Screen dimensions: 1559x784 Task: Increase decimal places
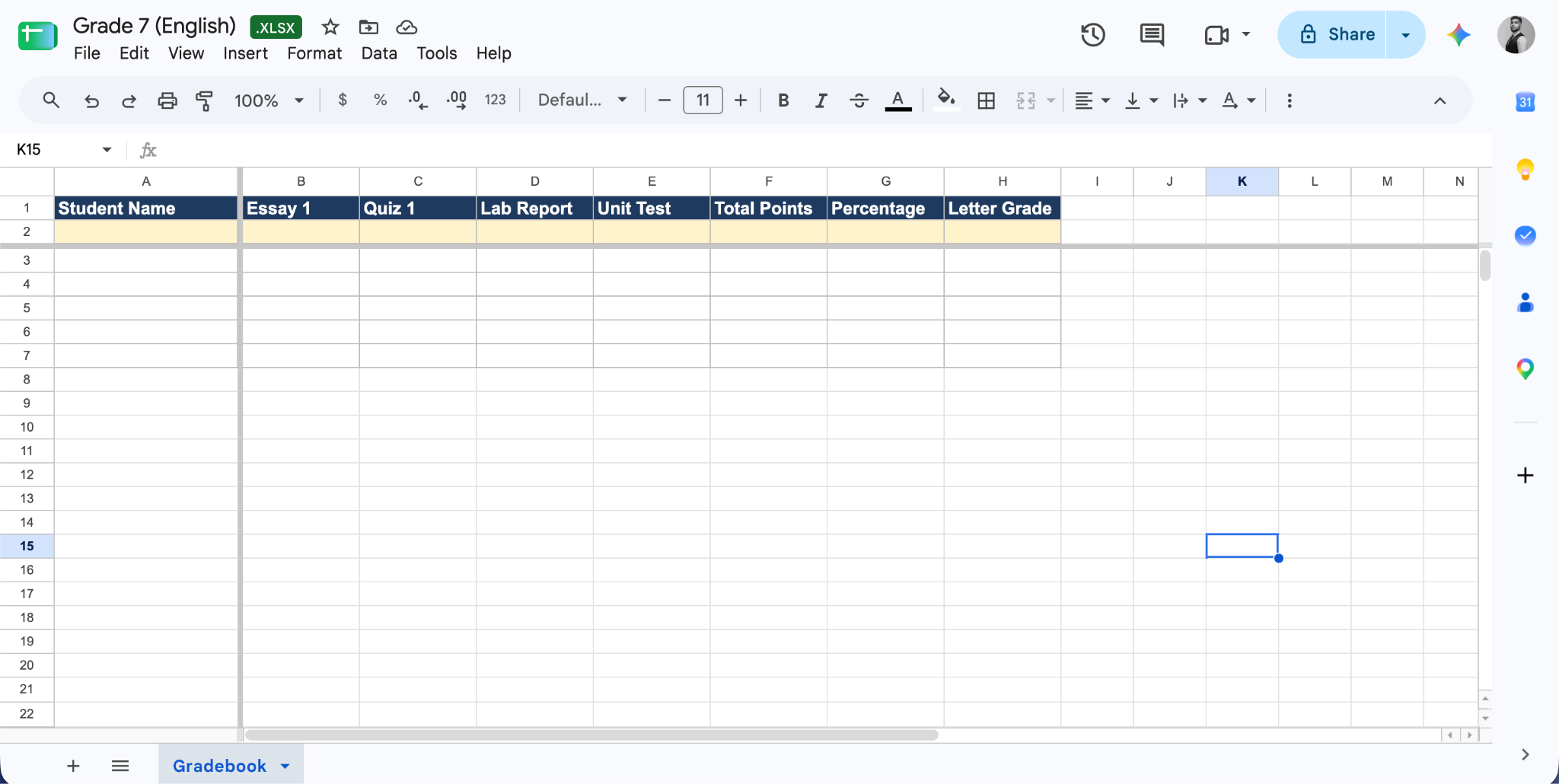(x=457, y=100)
